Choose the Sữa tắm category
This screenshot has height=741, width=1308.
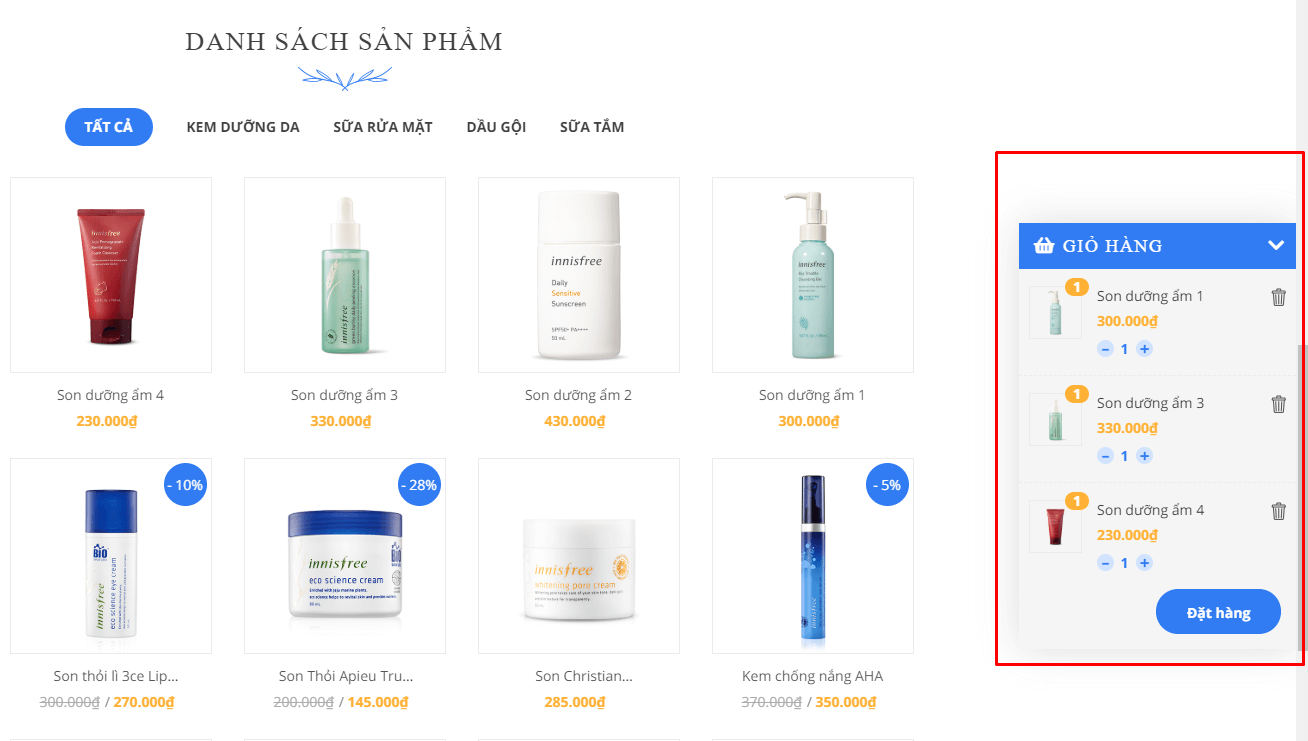tap(592, 127)
